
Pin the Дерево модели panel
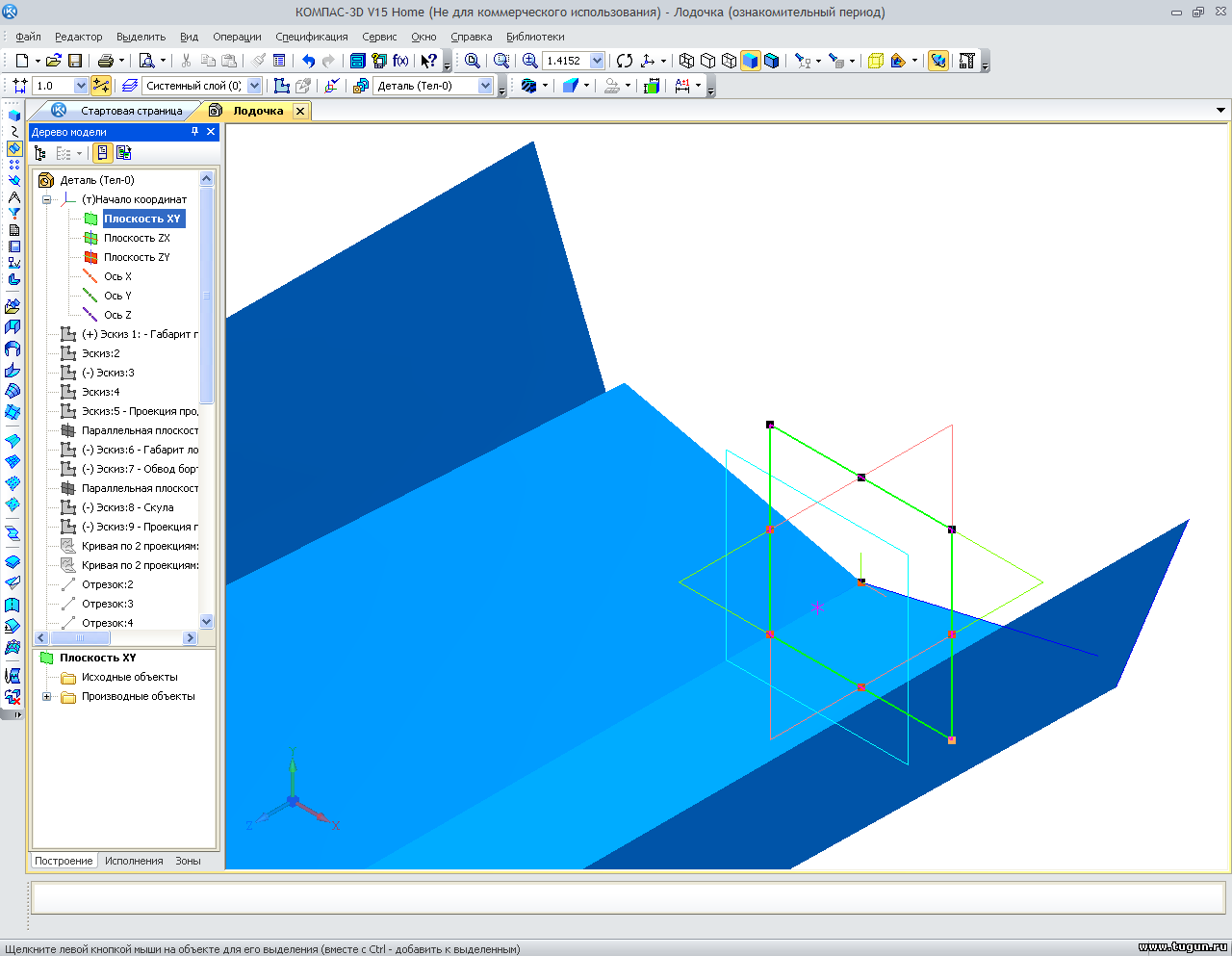click(x=194, y=132)
